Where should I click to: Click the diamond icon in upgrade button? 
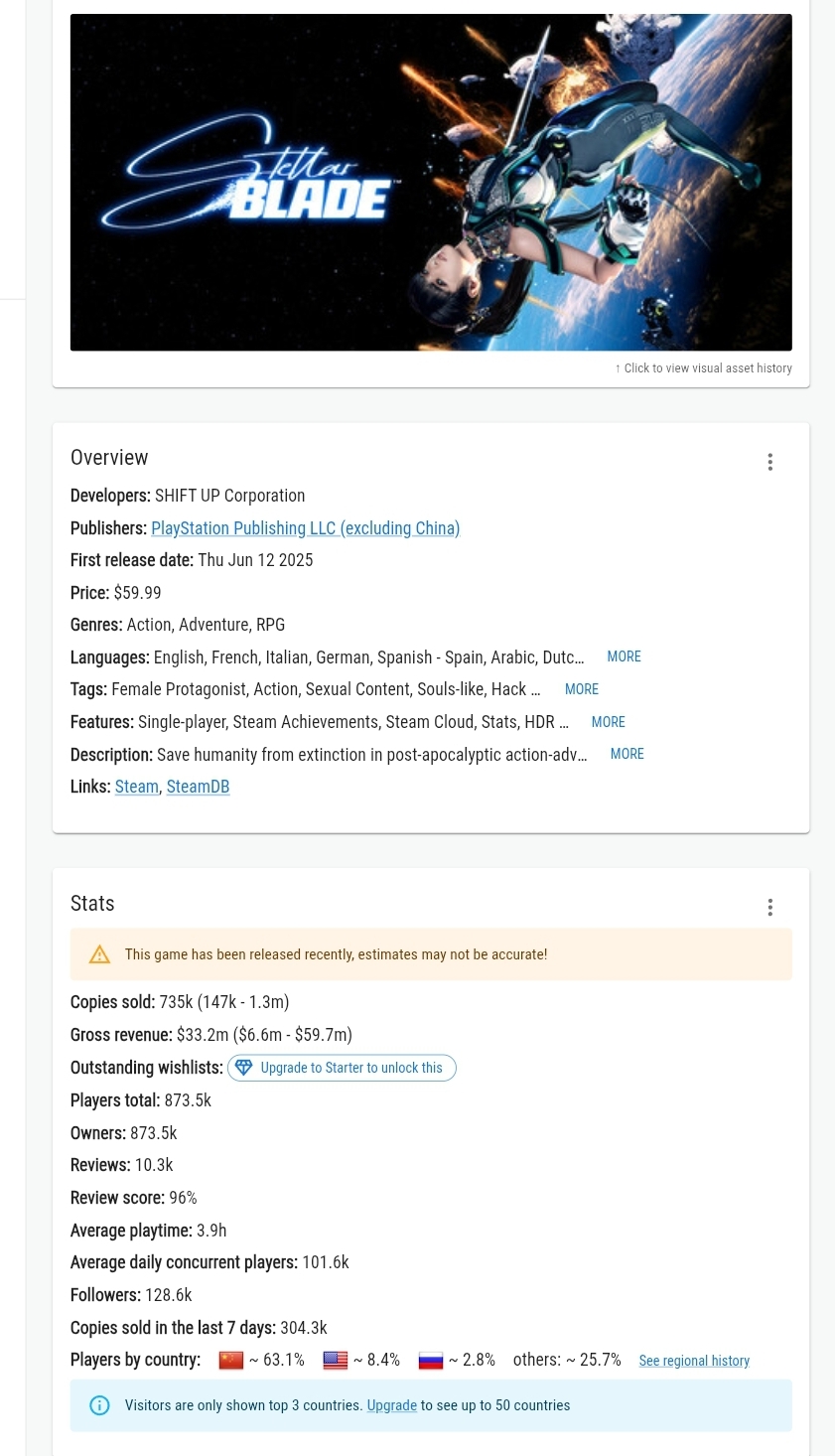tap(244, 1068)
